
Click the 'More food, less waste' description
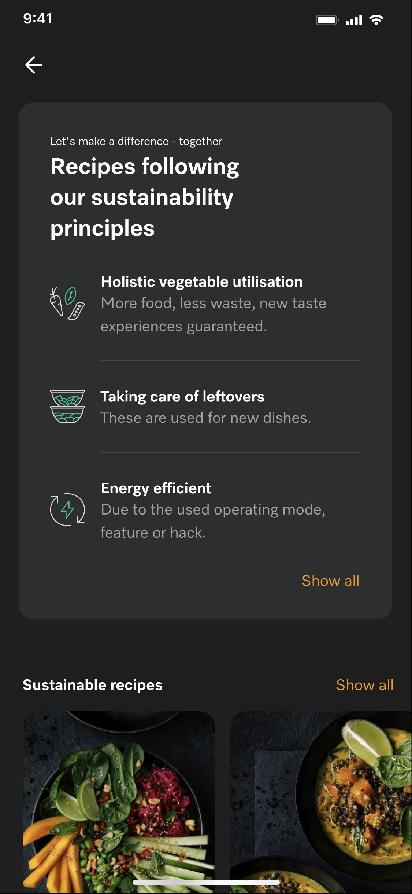[214, 314]
